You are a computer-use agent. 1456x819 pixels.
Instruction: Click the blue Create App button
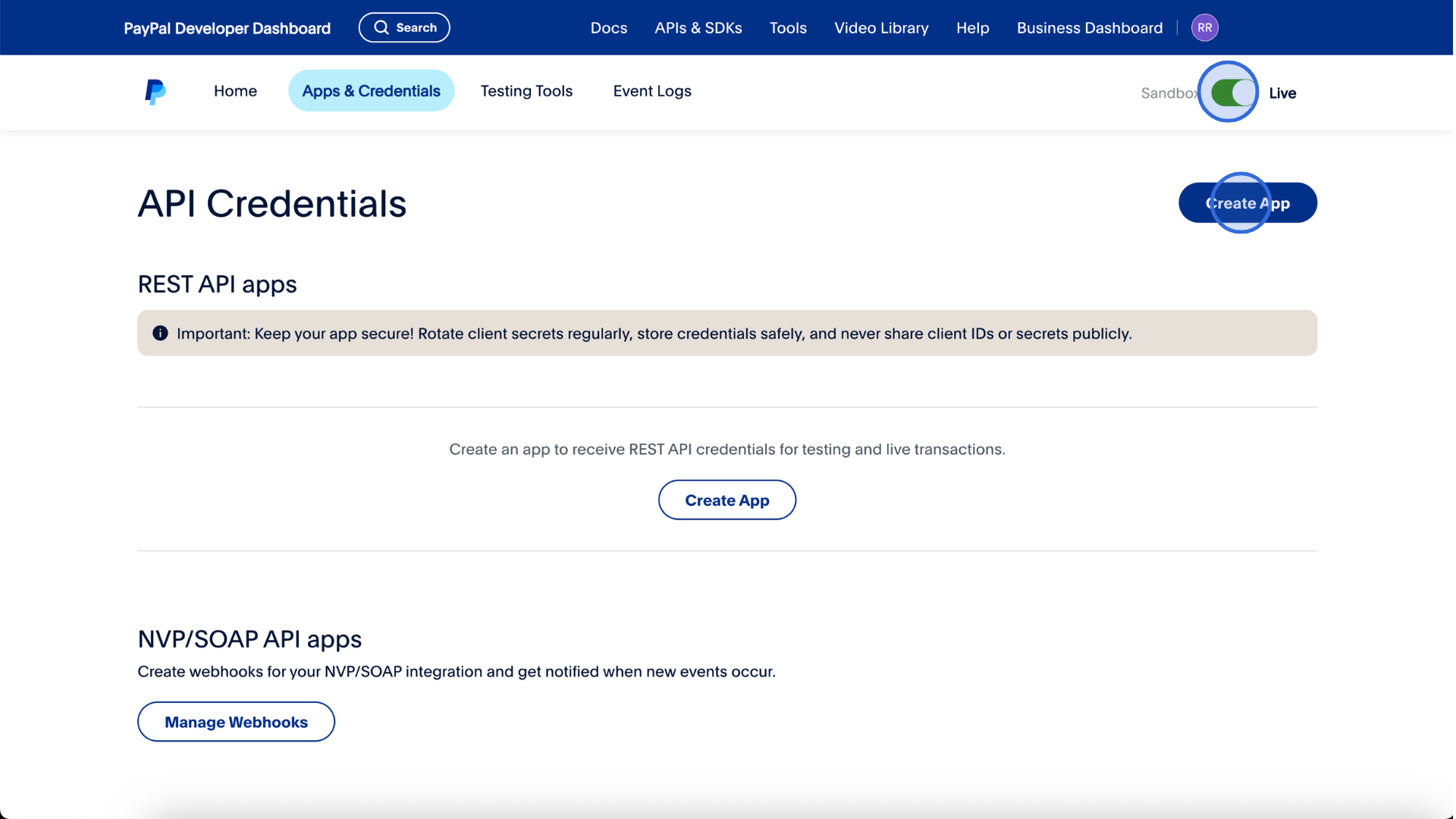(x=1247, y=202)
